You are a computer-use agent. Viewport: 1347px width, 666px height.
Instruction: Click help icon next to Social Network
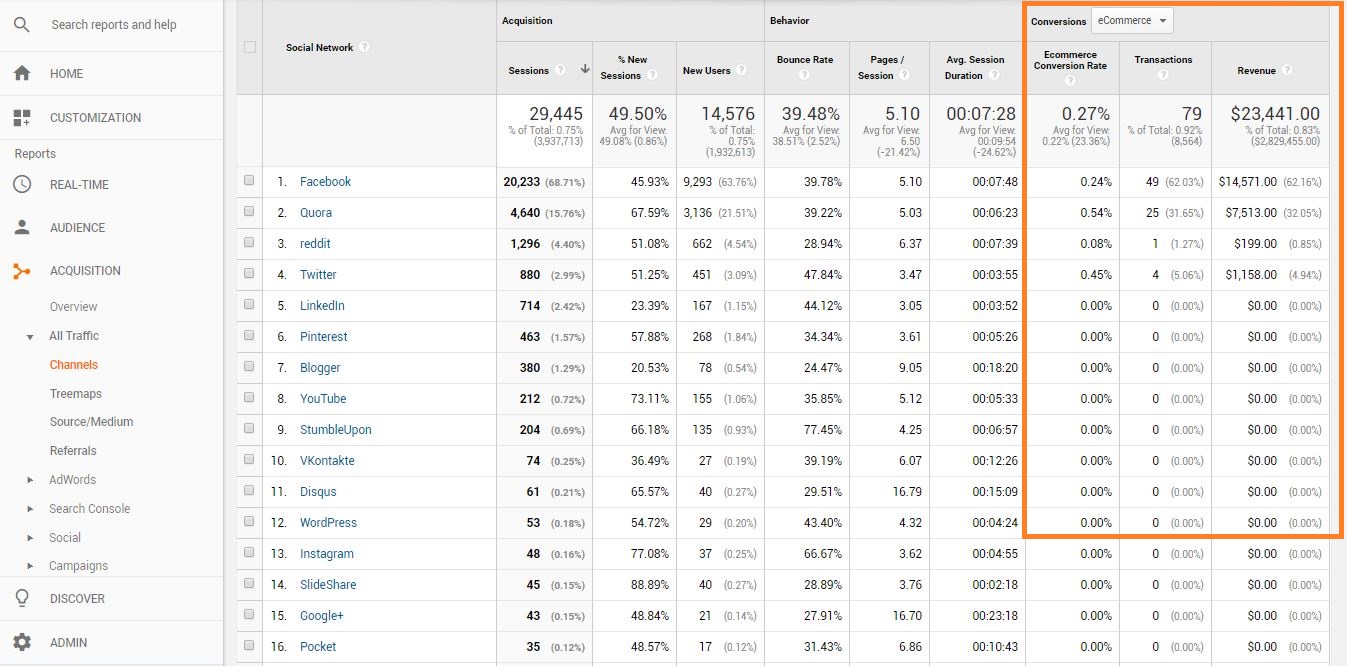point(364,47)
